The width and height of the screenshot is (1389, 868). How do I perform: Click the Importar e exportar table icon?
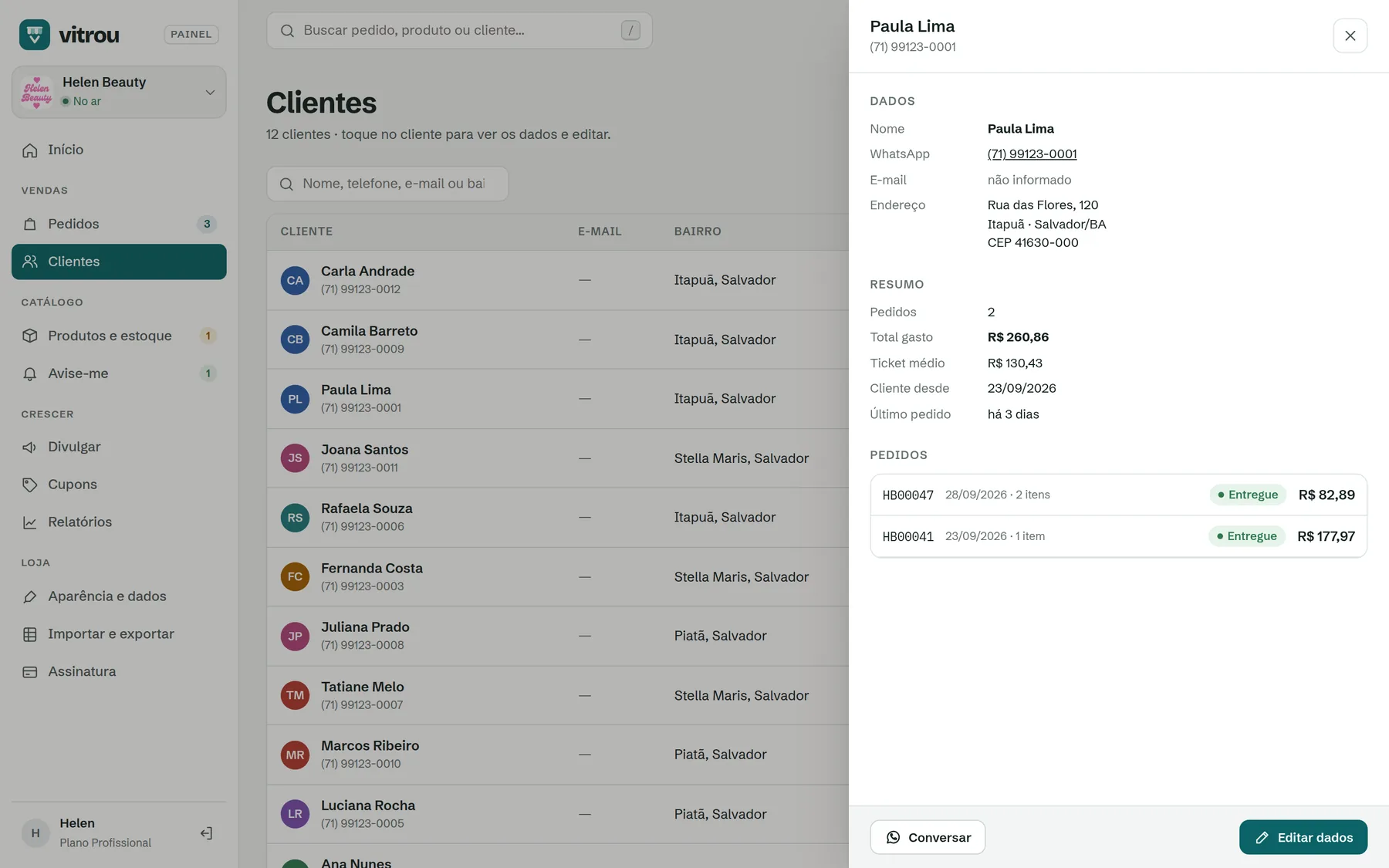30,634
